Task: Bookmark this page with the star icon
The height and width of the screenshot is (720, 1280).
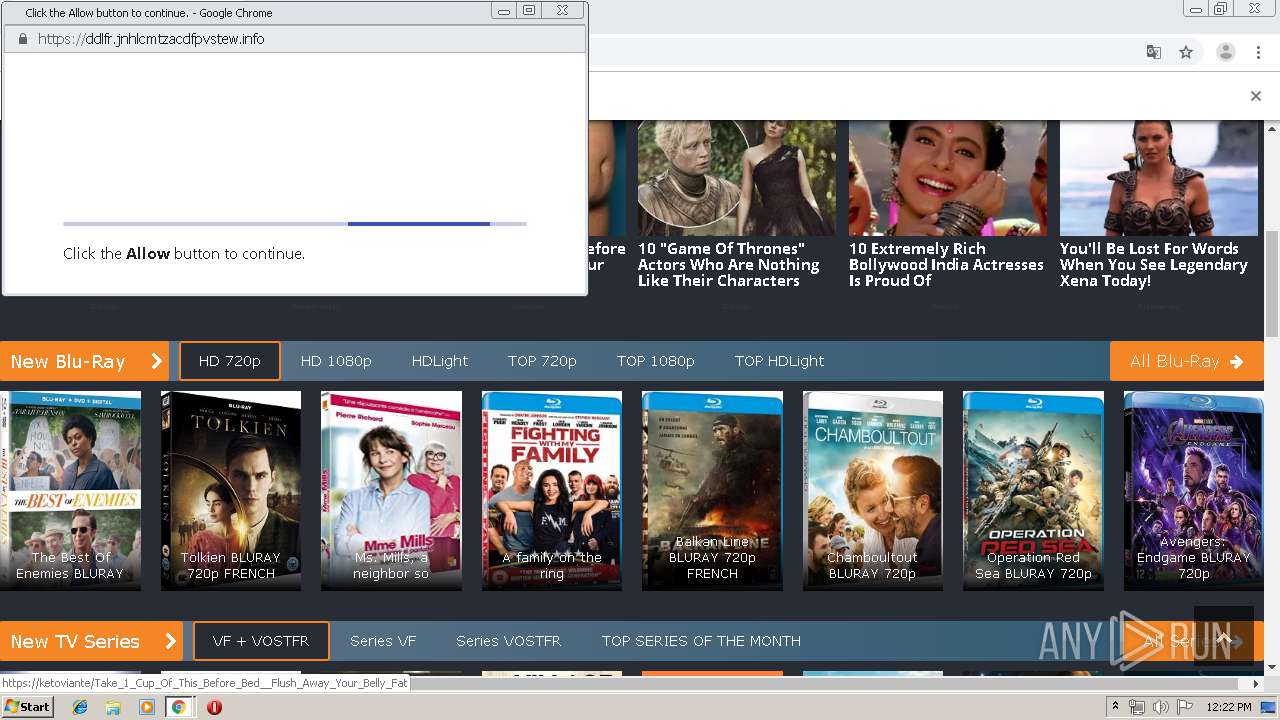Action: pos(1186,52)
